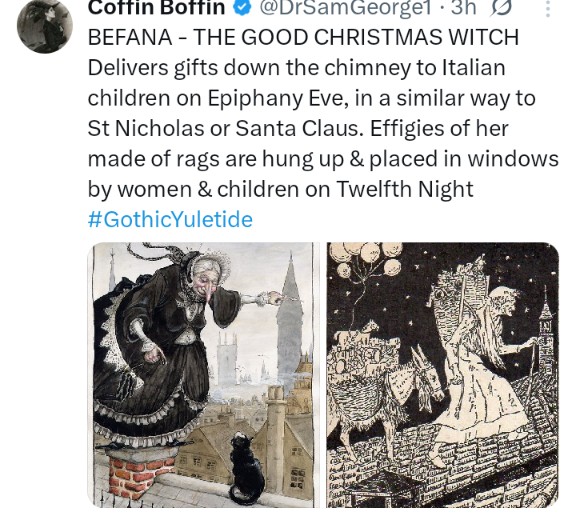
Task: Click the blue verified badge checkmark
Action: click(x=243, y=8)
